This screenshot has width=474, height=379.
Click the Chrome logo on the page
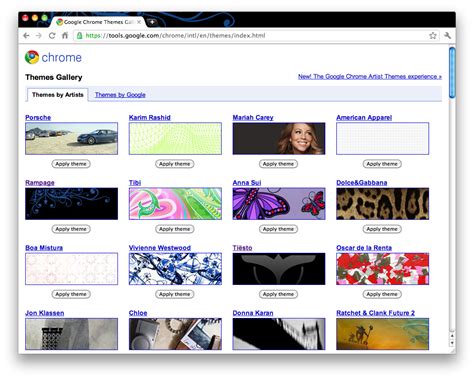(x=53, y=57)
